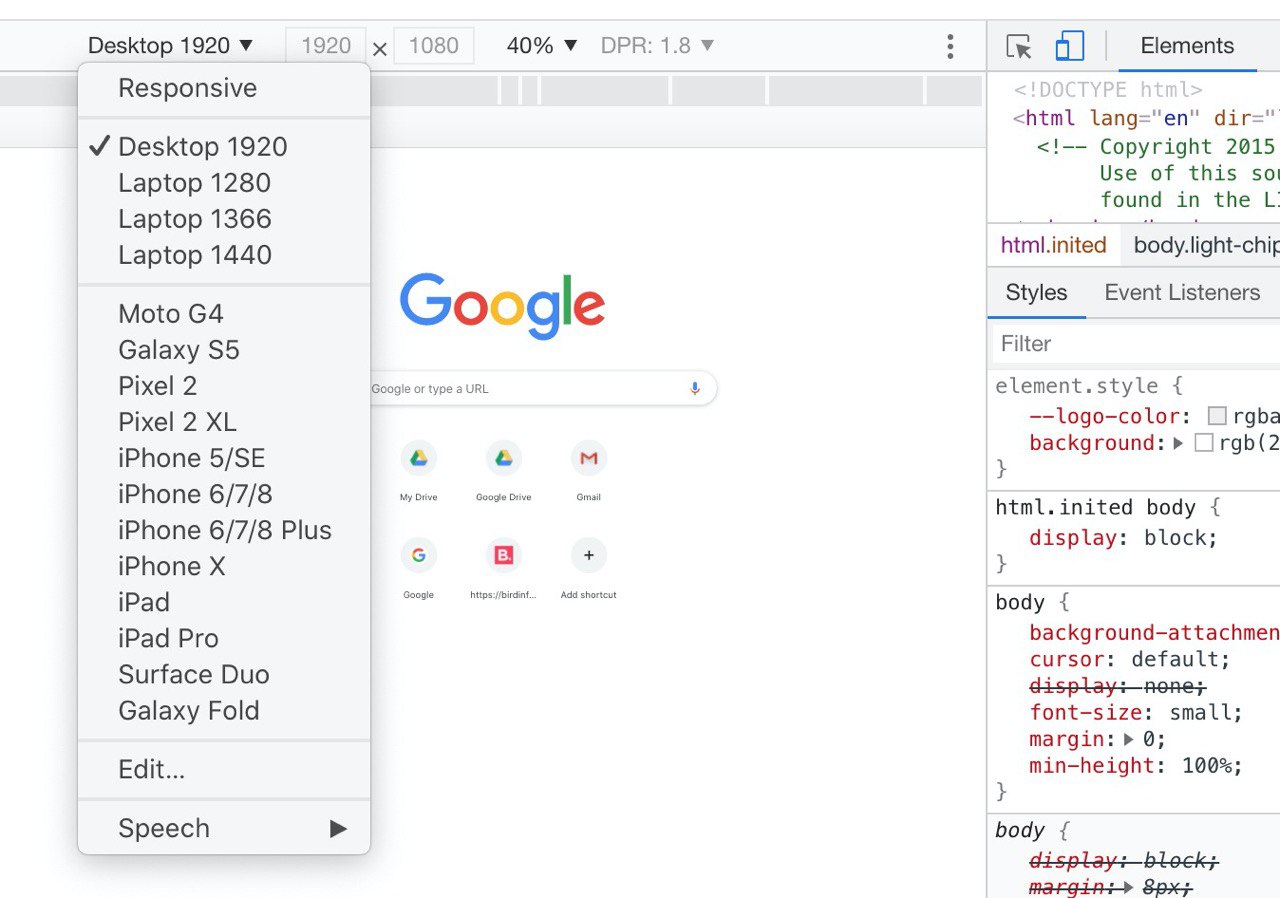Open the birdinf shortcut tile
This screenshot has height=898, width=1280.
coord(504,568)
